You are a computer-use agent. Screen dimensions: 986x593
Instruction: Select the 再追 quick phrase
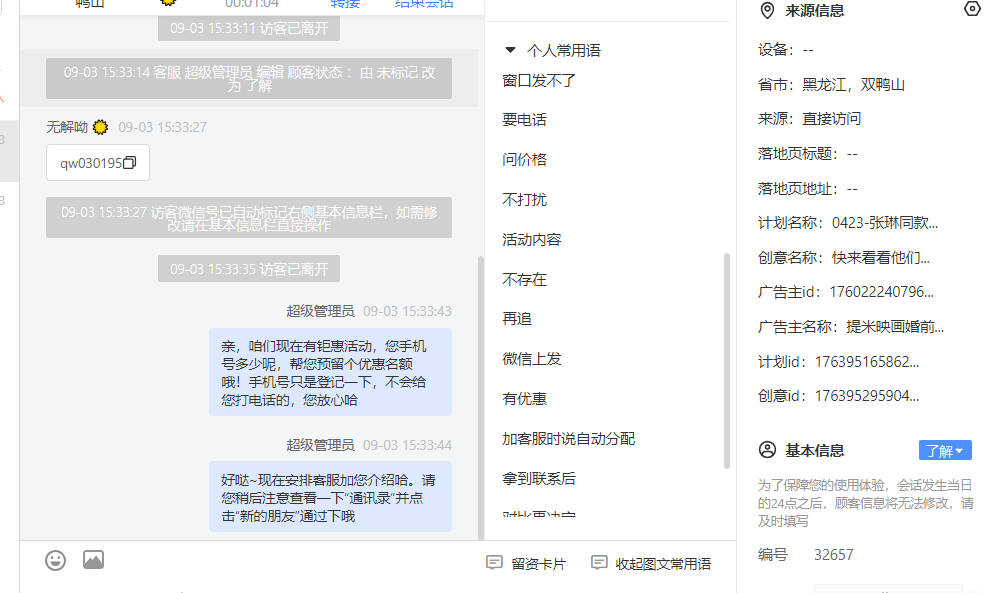click(x=517, y=319)
